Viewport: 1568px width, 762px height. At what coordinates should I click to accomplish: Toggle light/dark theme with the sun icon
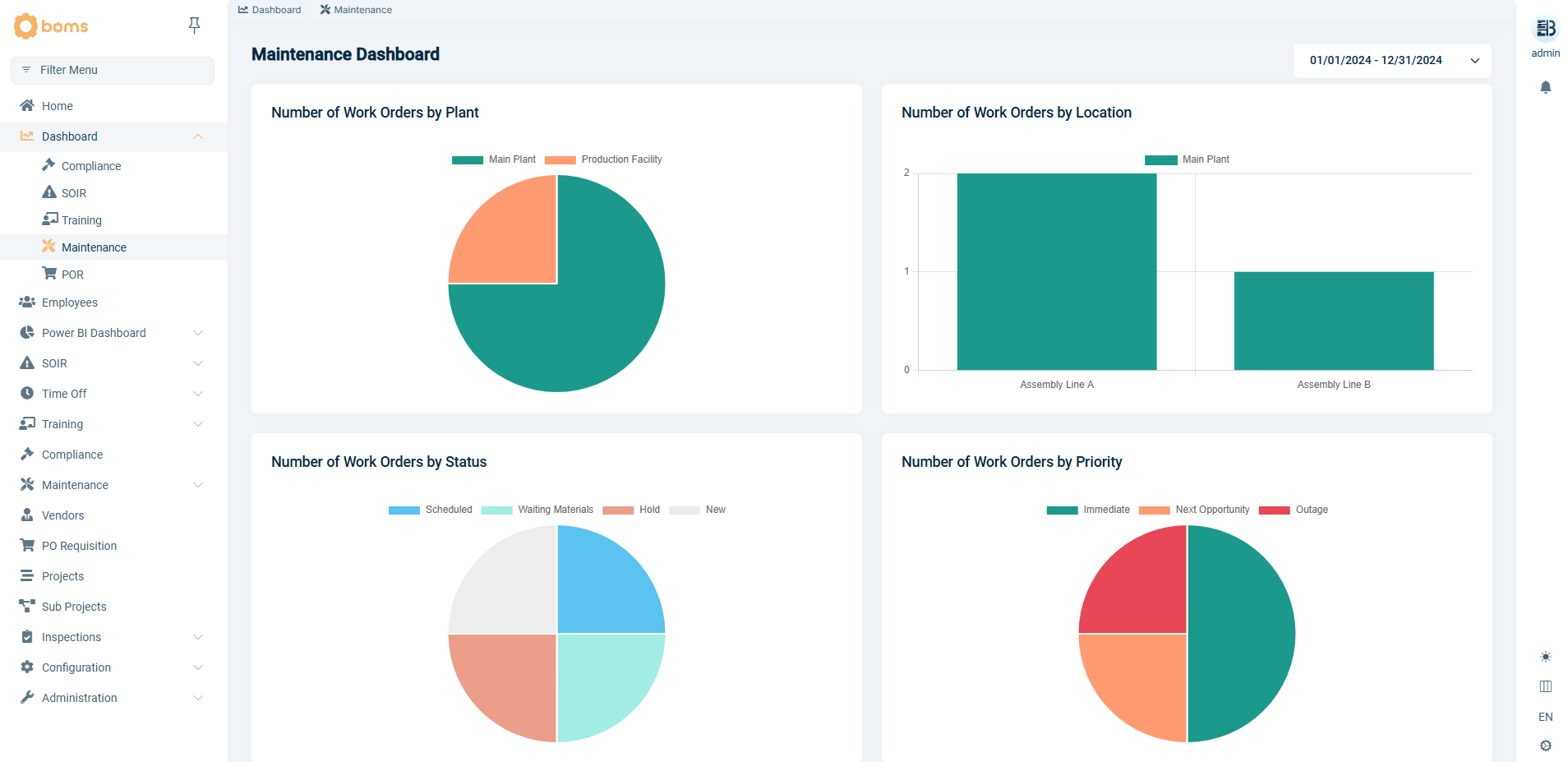(x=1545, y=657)
